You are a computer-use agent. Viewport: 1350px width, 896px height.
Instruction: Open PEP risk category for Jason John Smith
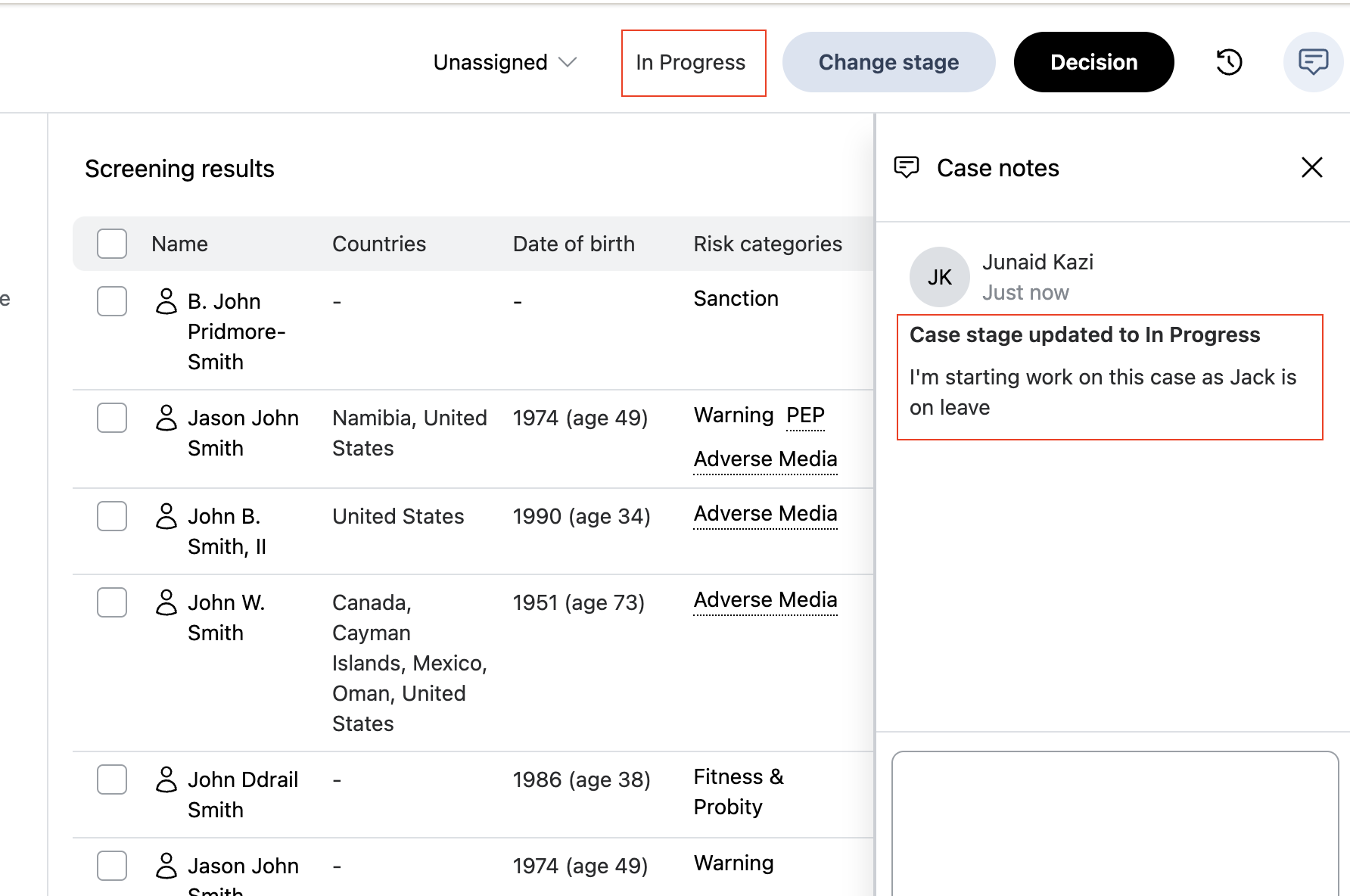coord(805,415)
